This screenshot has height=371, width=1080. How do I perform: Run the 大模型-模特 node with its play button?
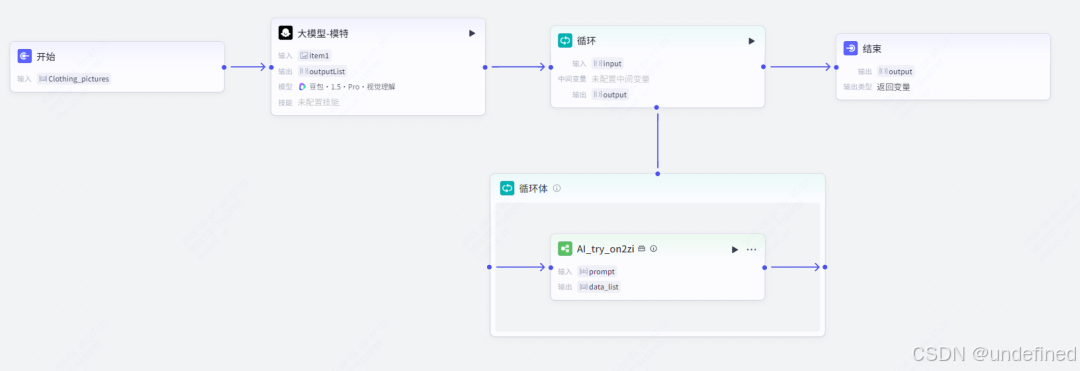[x=472, y=33]
